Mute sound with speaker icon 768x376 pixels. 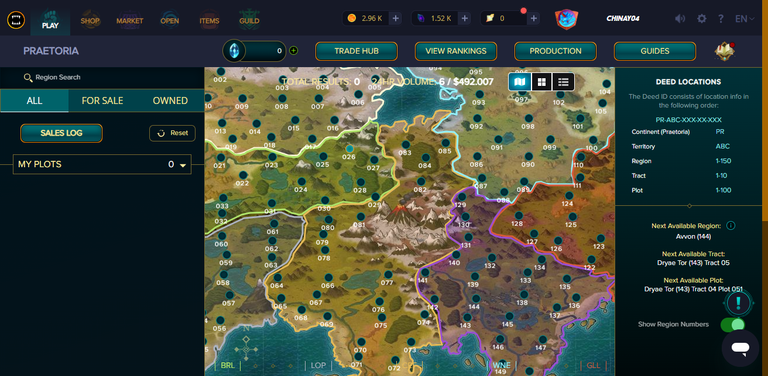pyautogui.click(x=680, y=19)
